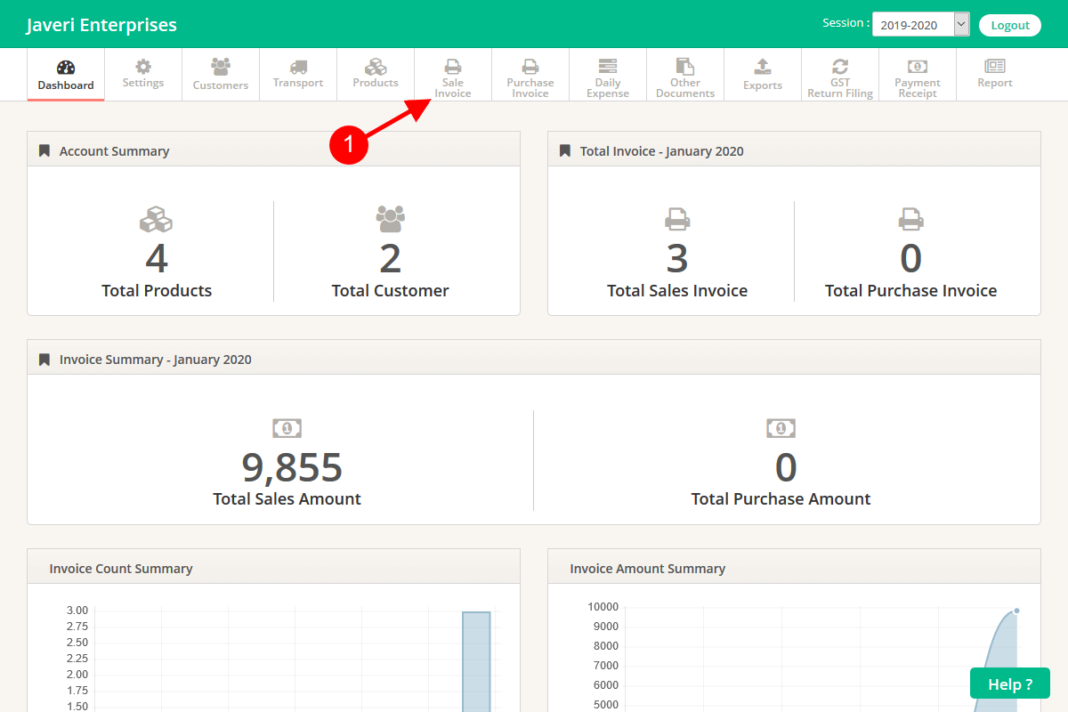
Task: Open the Session year dropdown
Action: [x=958, y=24]
